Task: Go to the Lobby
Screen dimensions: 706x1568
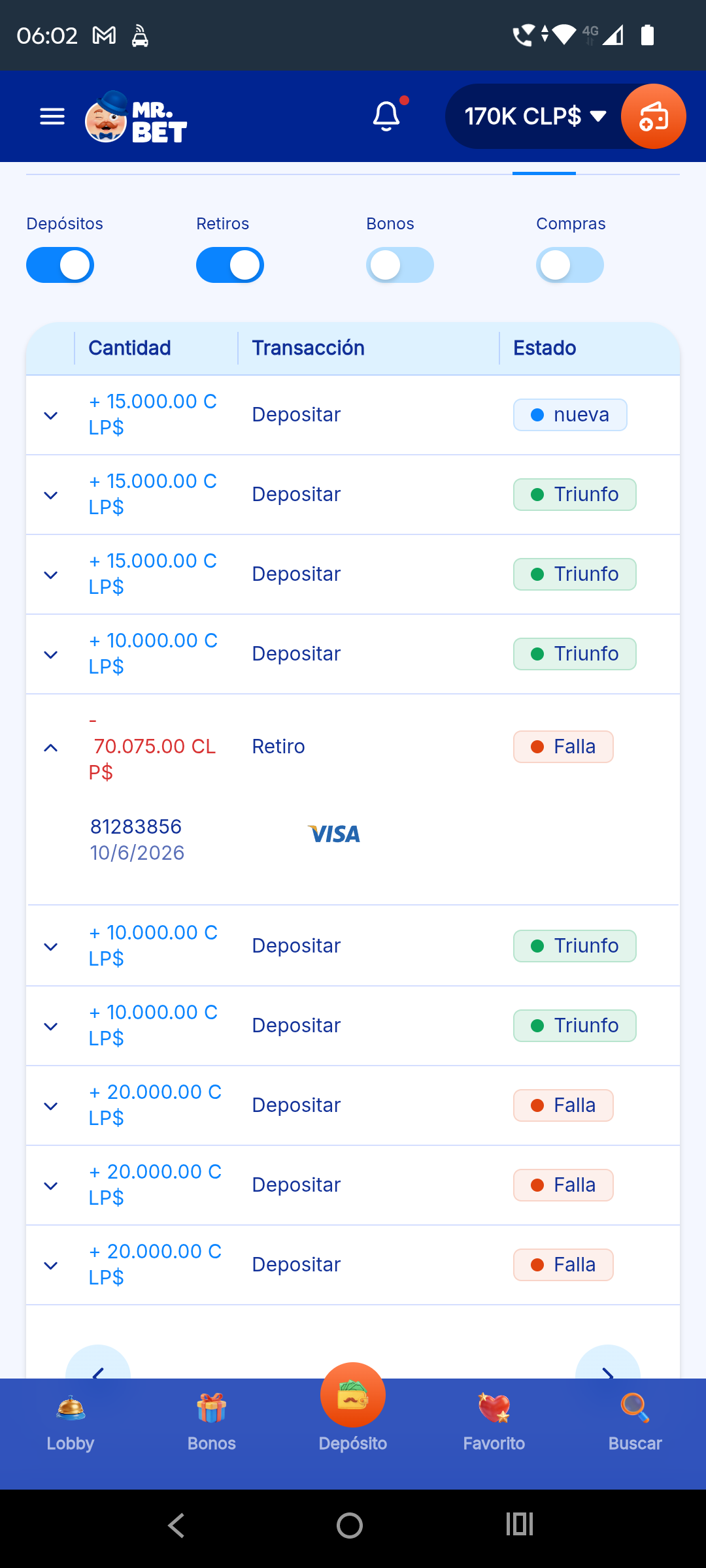Action: (71, 1424)
